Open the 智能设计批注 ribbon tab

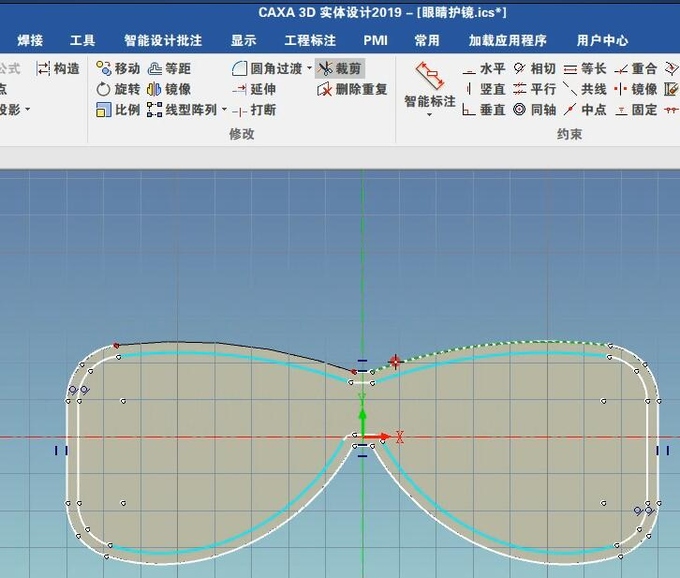[163, 40]
